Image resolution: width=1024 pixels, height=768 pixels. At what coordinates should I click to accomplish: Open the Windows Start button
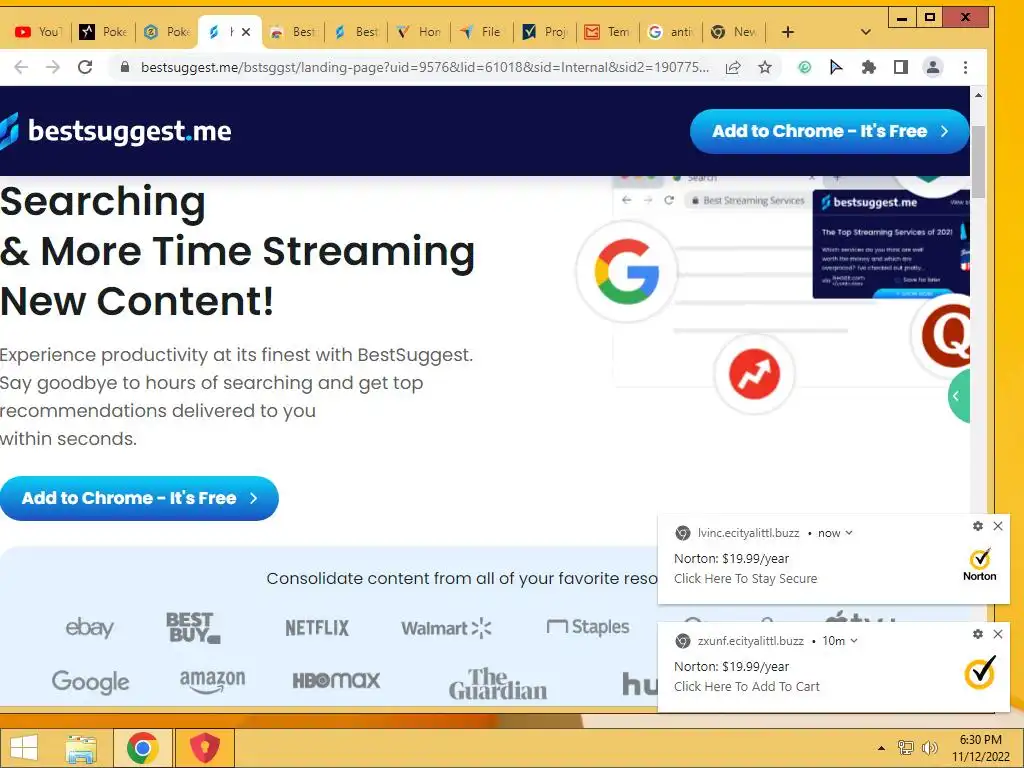coord(24,748)
